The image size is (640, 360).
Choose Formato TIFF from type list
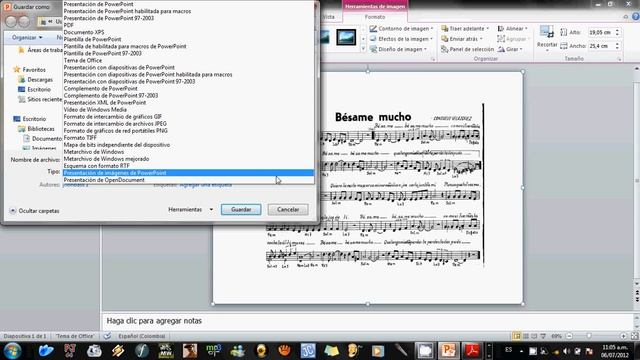click(x=189, y=138)
